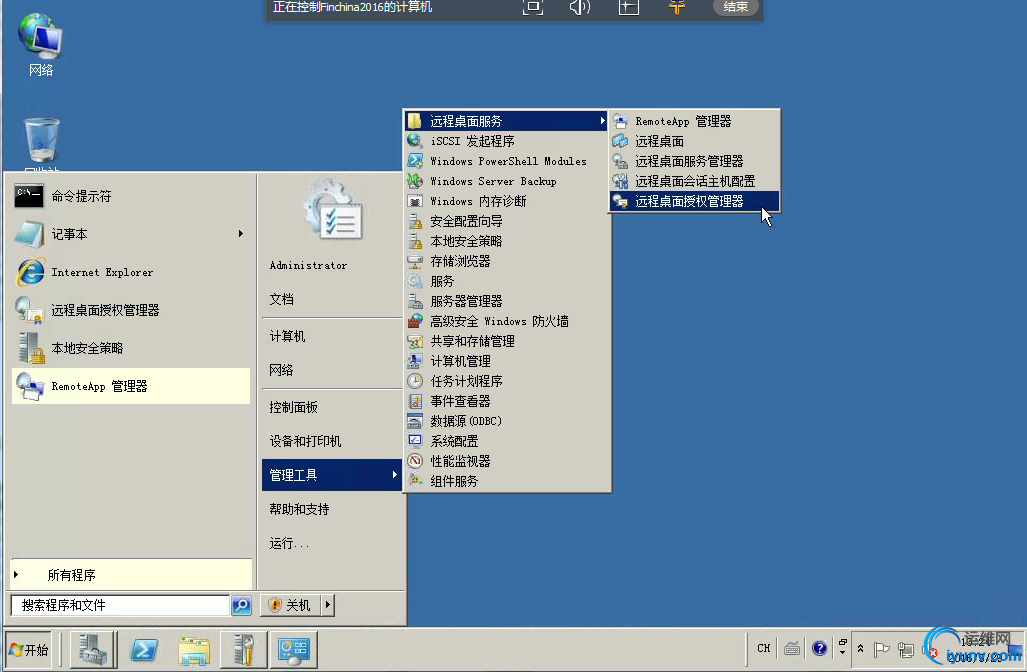Click the 系统配置 icon

[x=415, y=441]
